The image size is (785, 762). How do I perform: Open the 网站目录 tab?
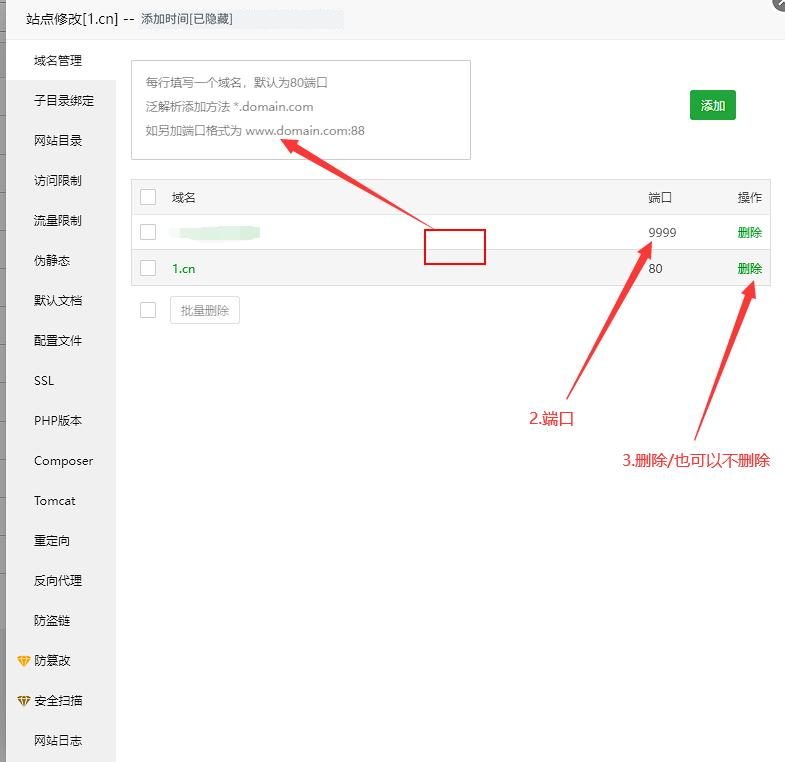click(61, 141)
